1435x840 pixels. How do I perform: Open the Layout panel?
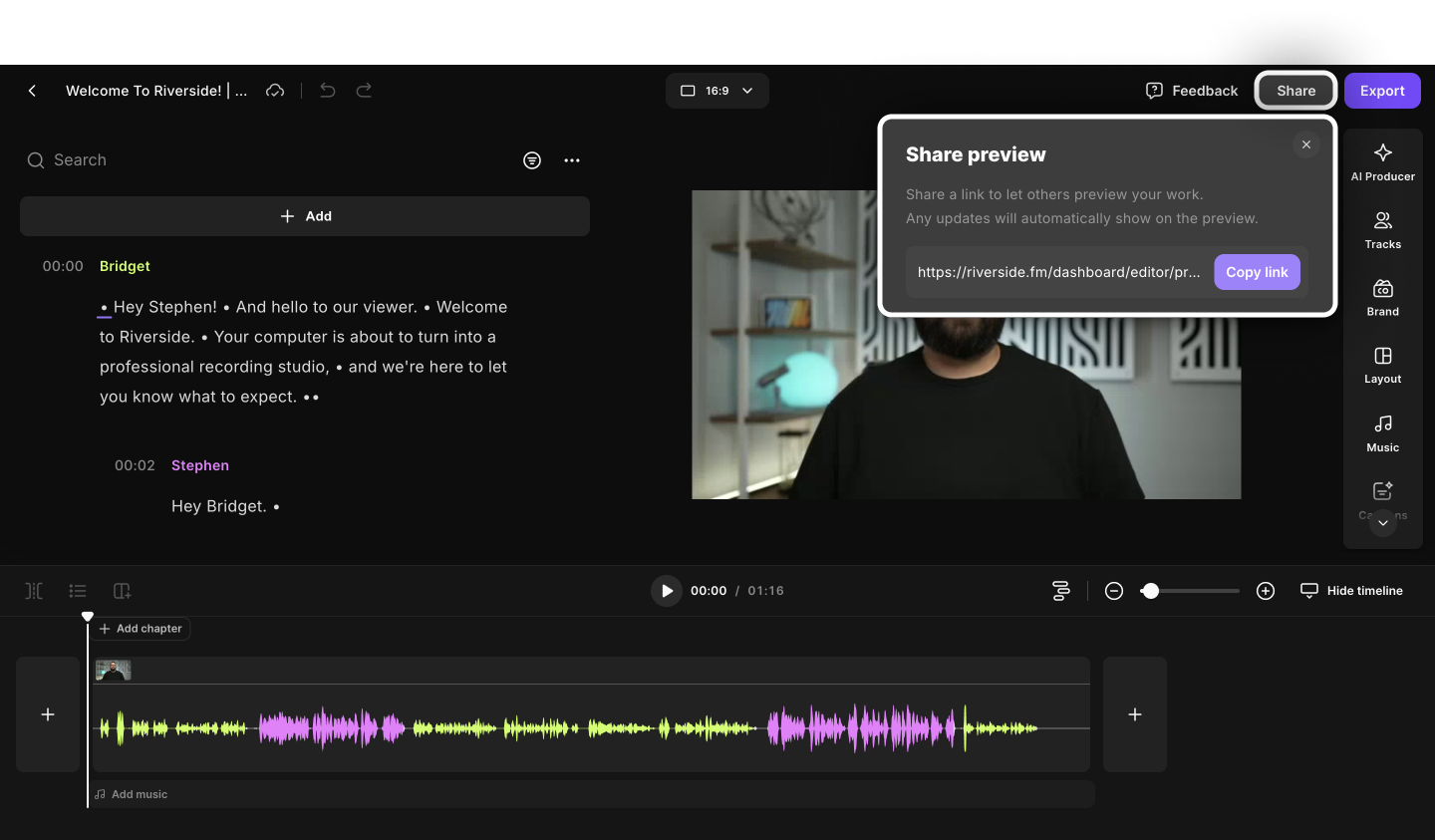coord(1383,366)
